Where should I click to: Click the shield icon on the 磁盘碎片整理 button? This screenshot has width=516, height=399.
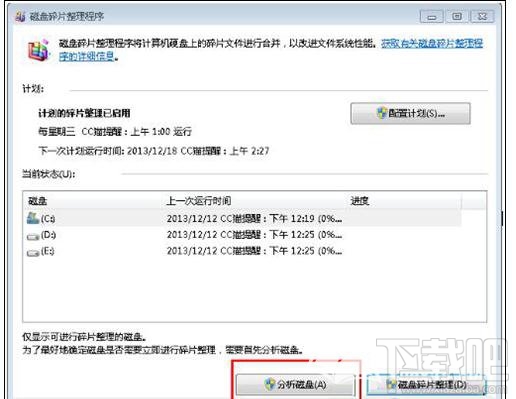pos(391,384)
